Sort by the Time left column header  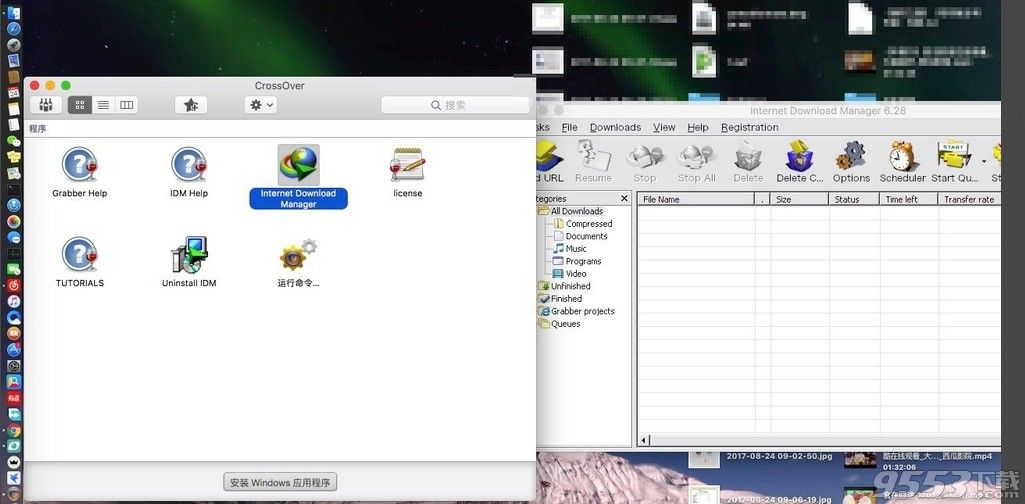[909, 199]
